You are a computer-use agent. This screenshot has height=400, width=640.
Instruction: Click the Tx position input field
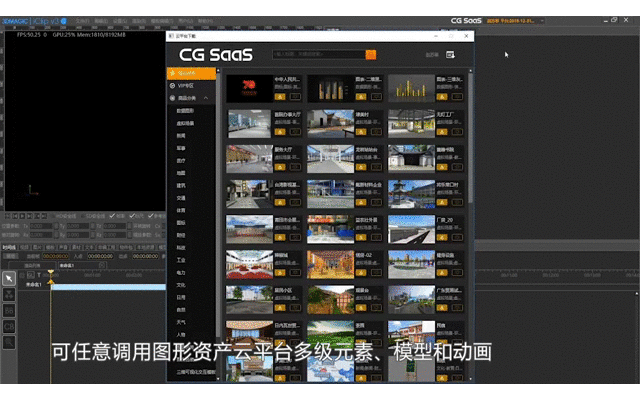[x=42, y=226]
